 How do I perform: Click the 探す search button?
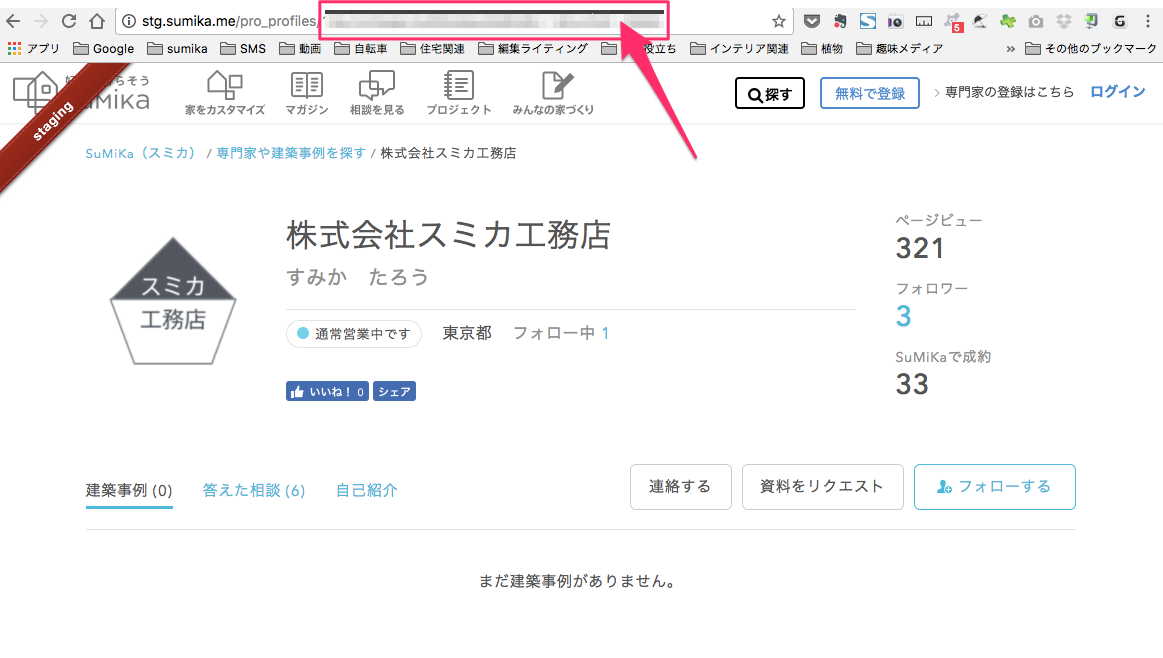click(770, 93)
